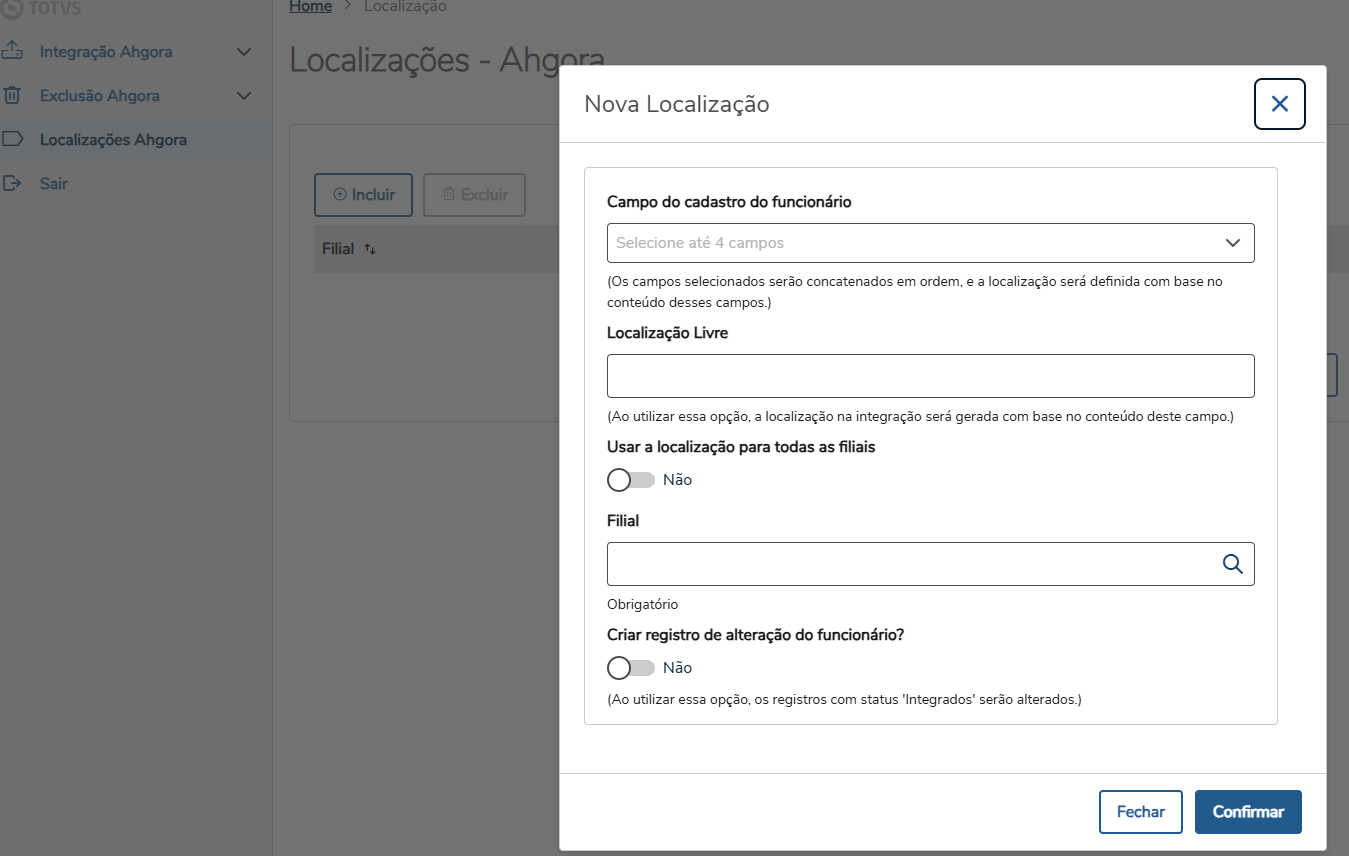Click the Integração Ahgora upload icon
This screenshot has height=856, width=1349.
point(13,51)
